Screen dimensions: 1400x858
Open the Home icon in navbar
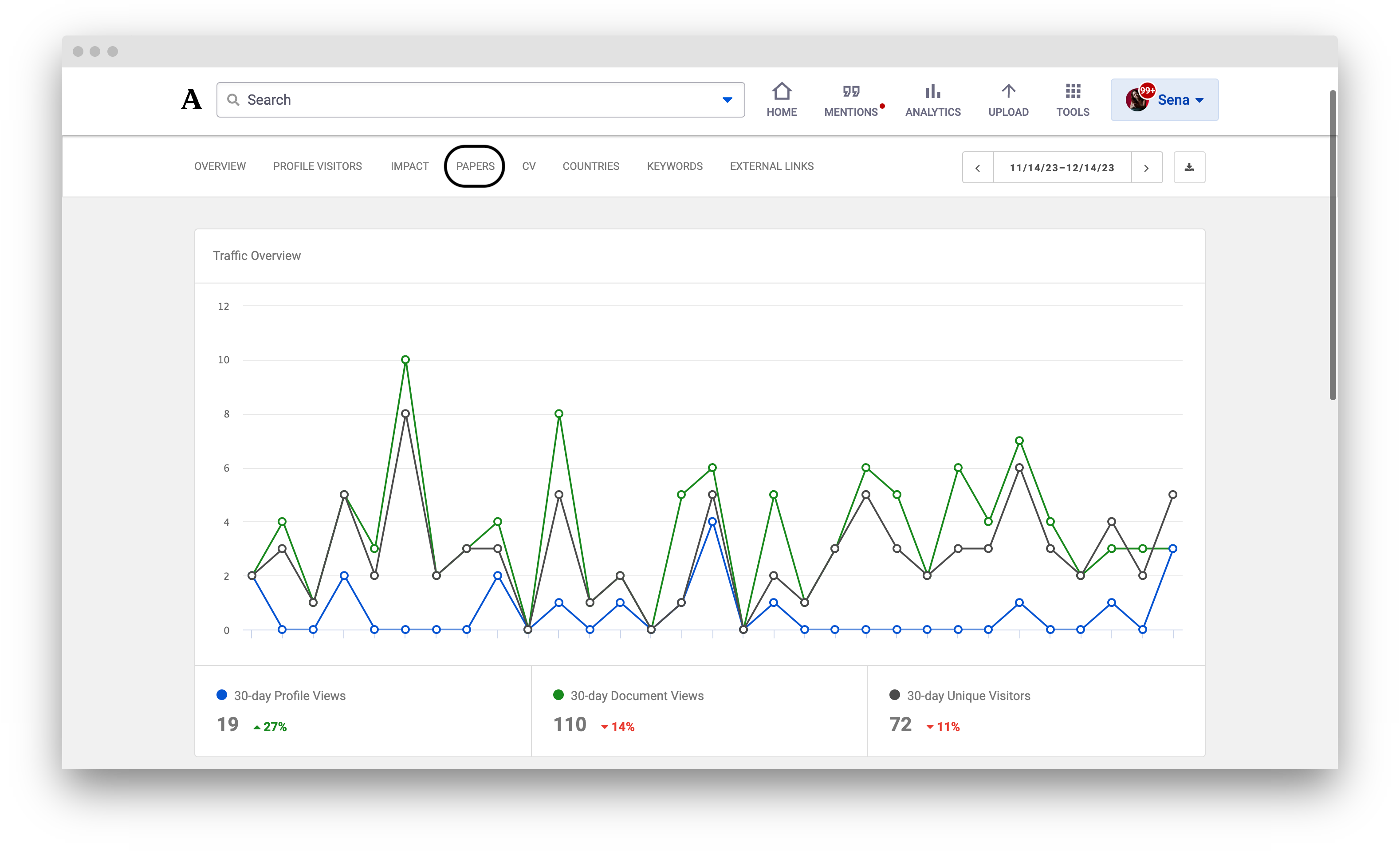click(782, 91)
